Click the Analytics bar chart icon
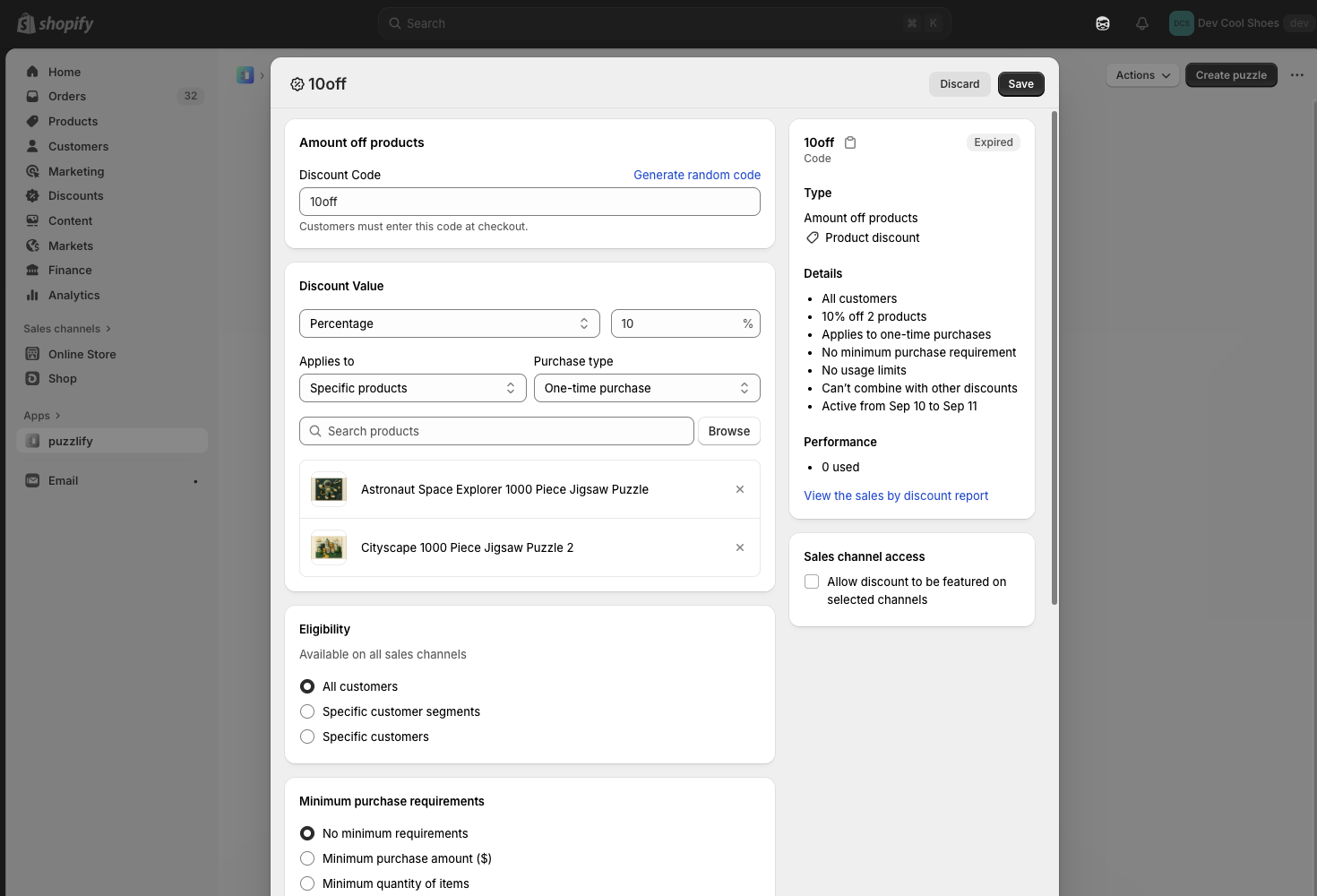 (x=32, y=295)
